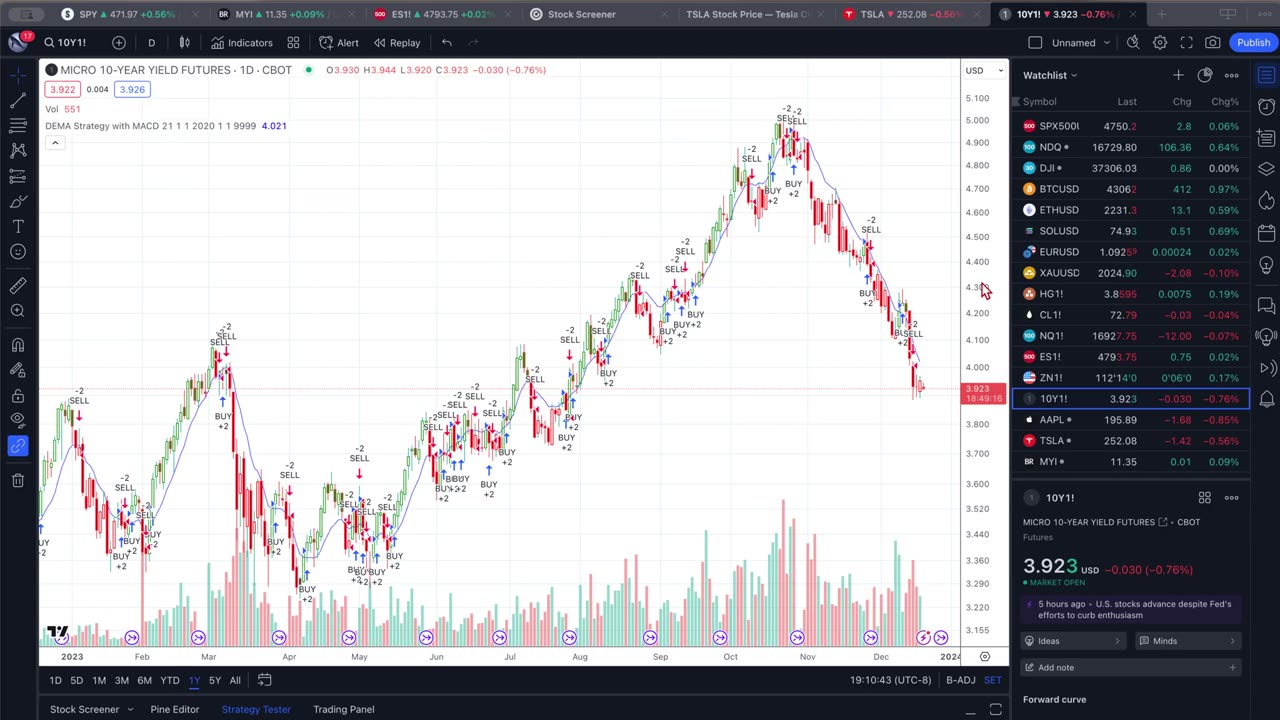Open the candlestick chart type menu

coord(184,43)
